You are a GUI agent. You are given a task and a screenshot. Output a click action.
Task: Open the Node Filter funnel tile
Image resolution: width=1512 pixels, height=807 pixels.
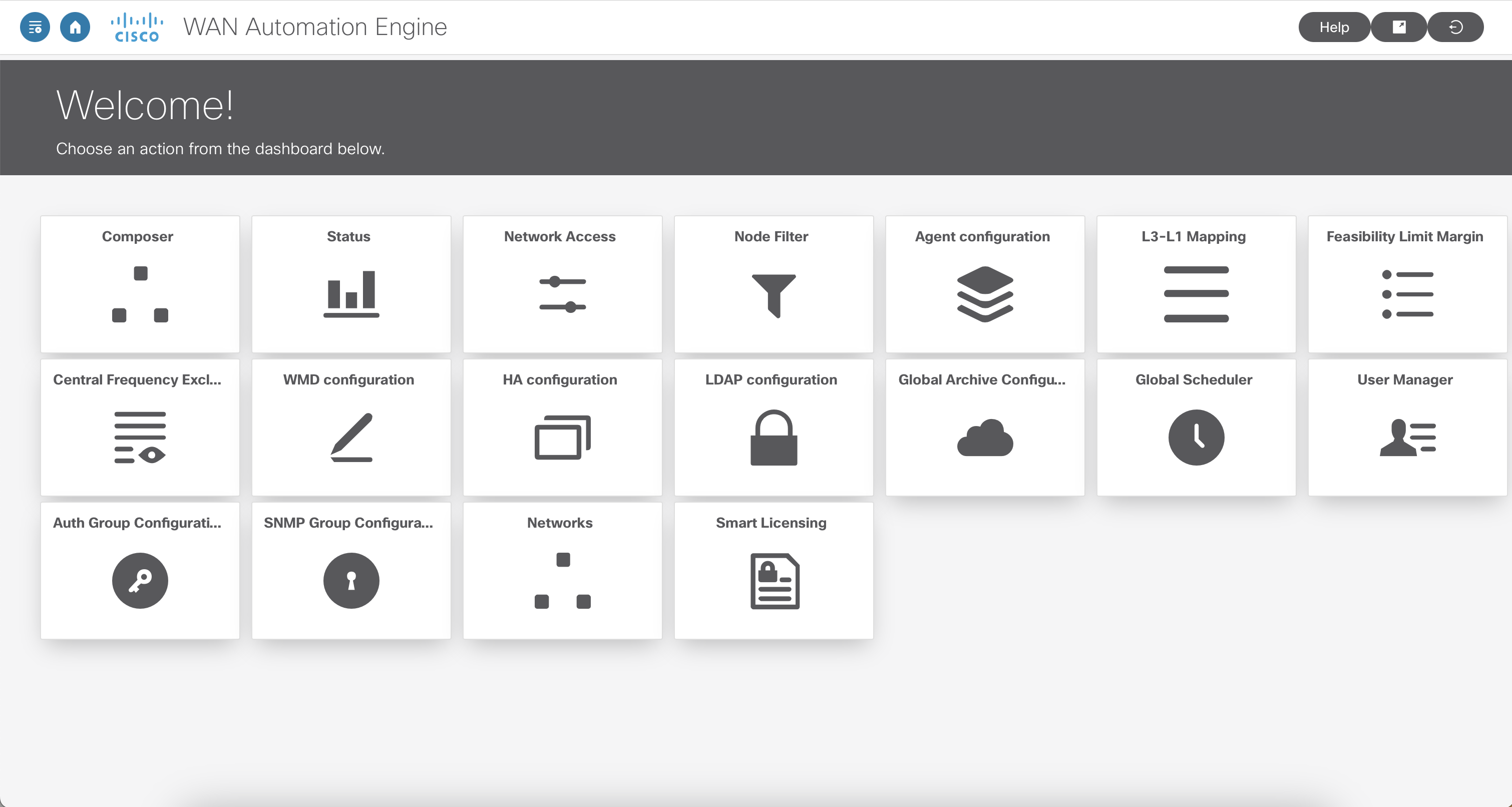pyautogui.click(x=774, y=284)
